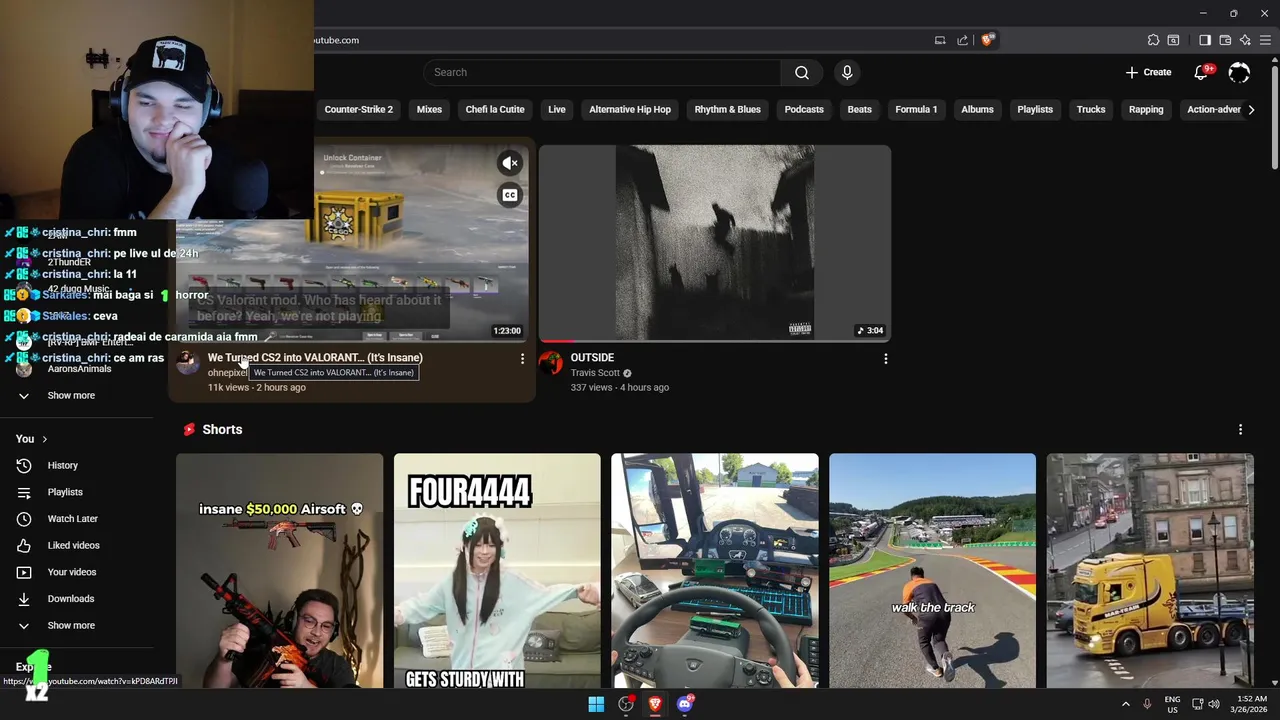1280x720 pixels.
Task: Click the Create button
Action: (x=1148, y=72)
